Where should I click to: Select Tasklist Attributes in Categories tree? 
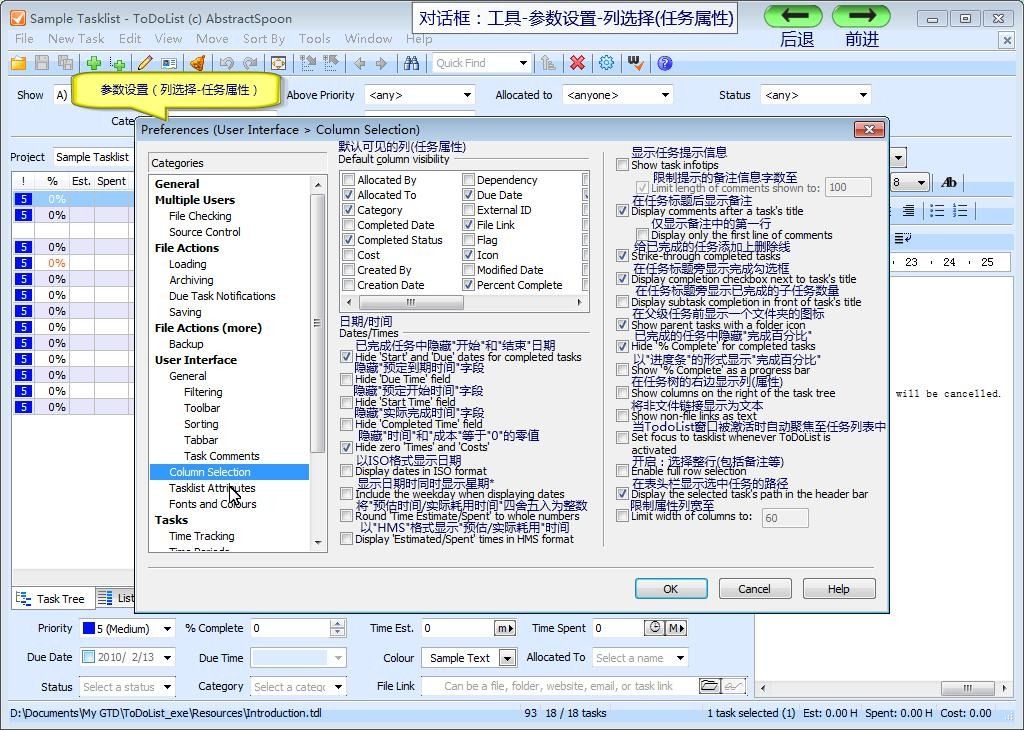pos(212,488)
